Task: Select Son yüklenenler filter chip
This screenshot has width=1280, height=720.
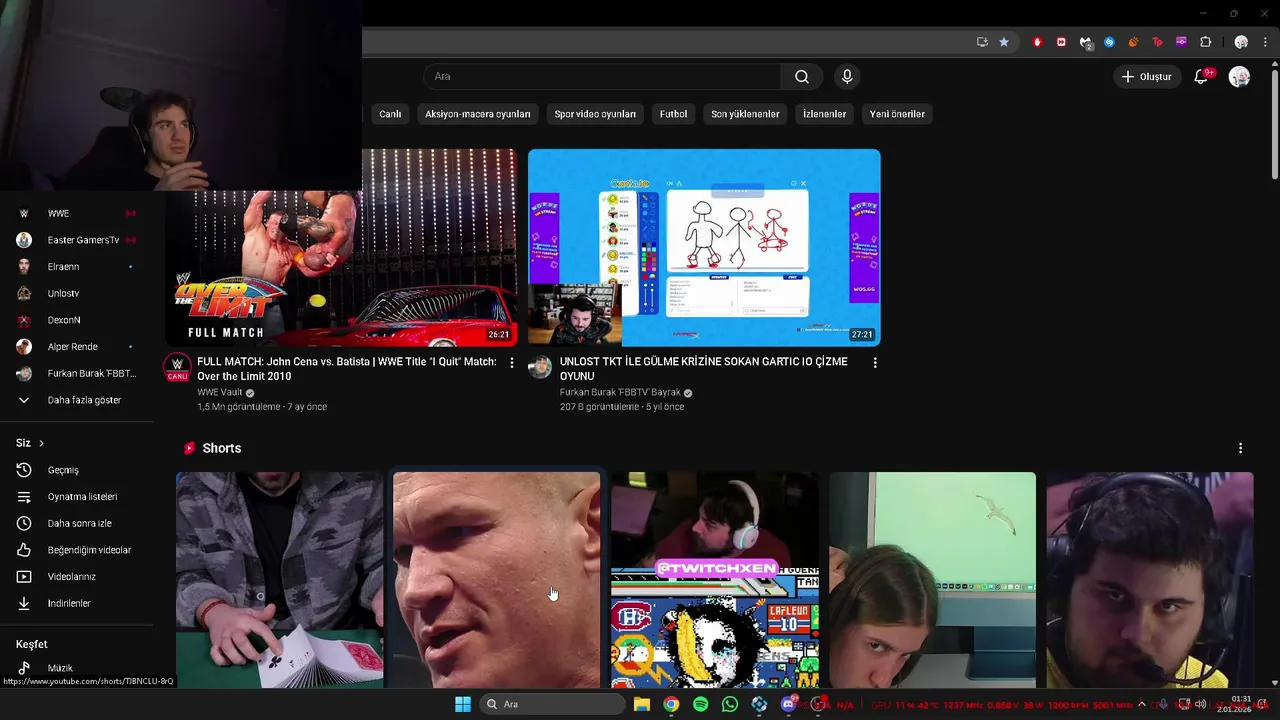Action: [745, 114]
